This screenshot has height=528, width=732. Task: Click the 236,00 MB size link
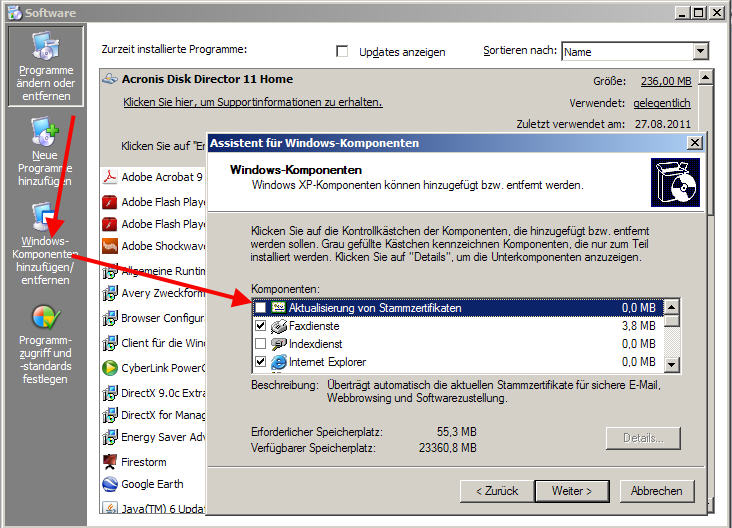click(666, 81)
